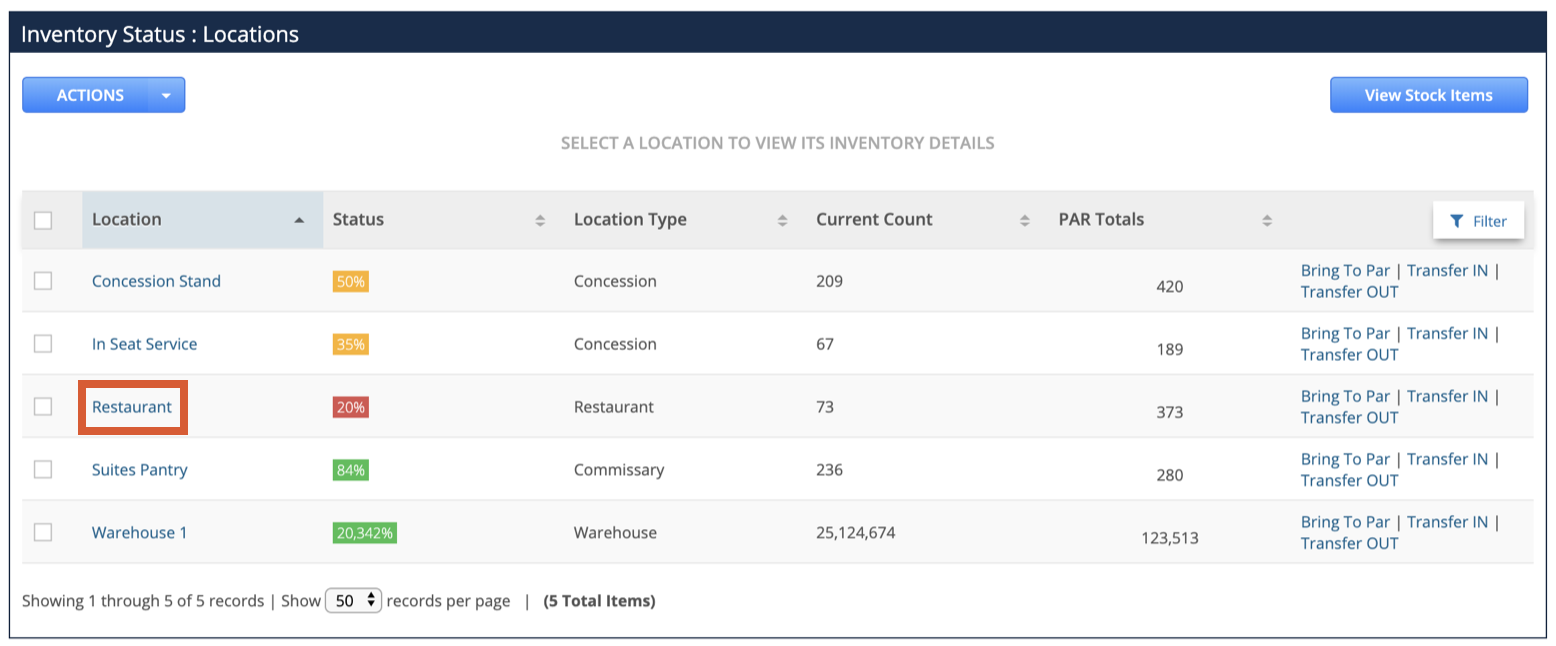Viewport: 1556px width, 646px height.
Task: Click Transfer OUT for Warehouse 1
Action: (x=1349, y=543)
